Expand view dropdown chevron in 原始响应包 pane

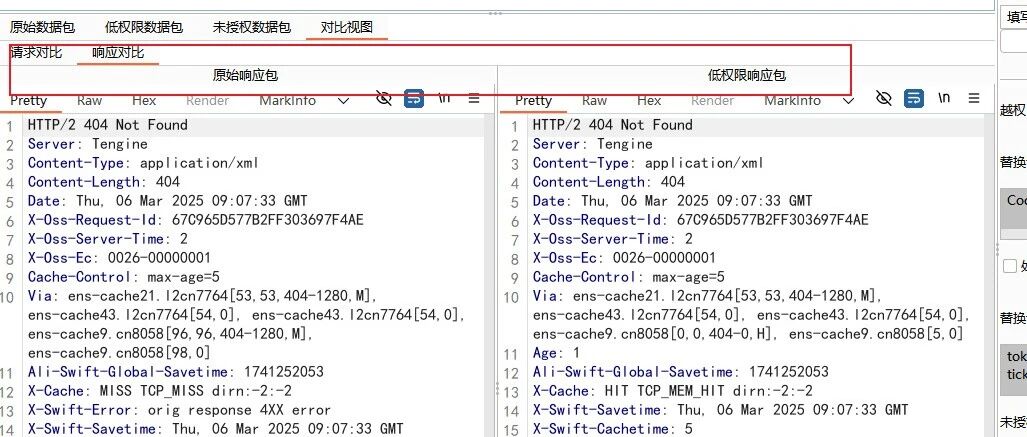(x=343, y=101)
